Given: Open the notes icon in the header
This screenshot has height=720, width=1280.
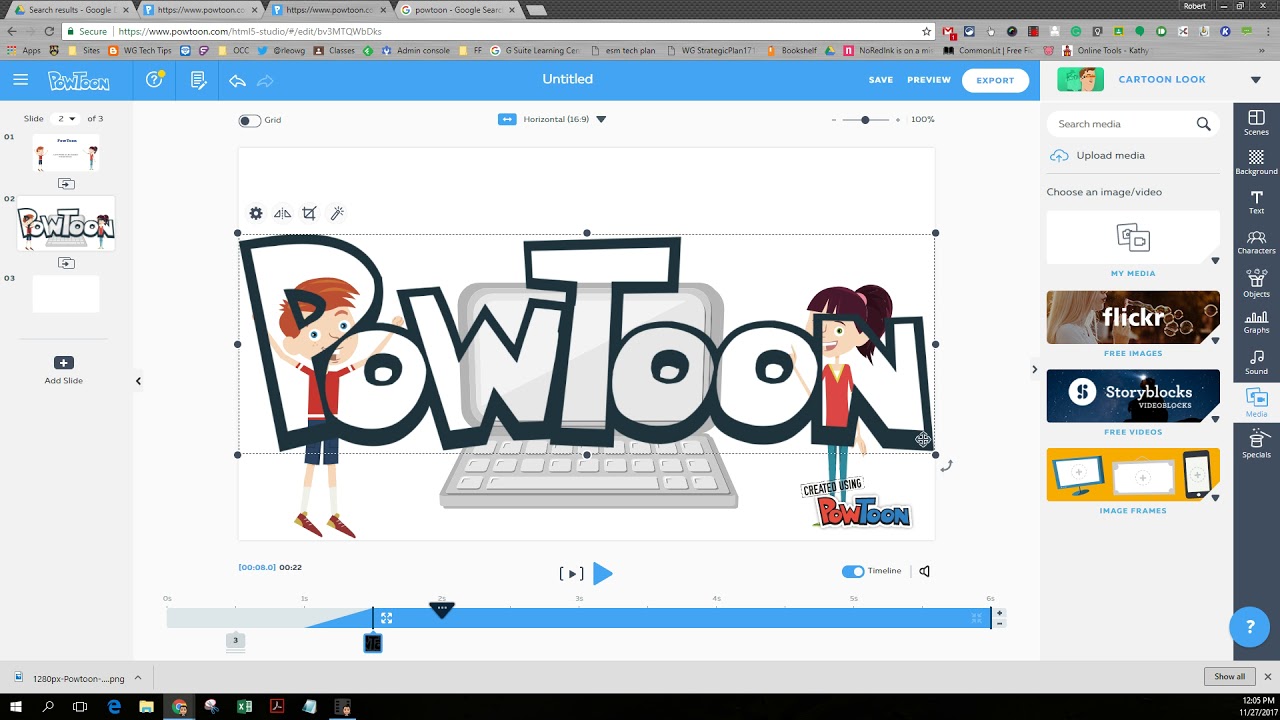Looking at the screenshot, I should point(198,80).
